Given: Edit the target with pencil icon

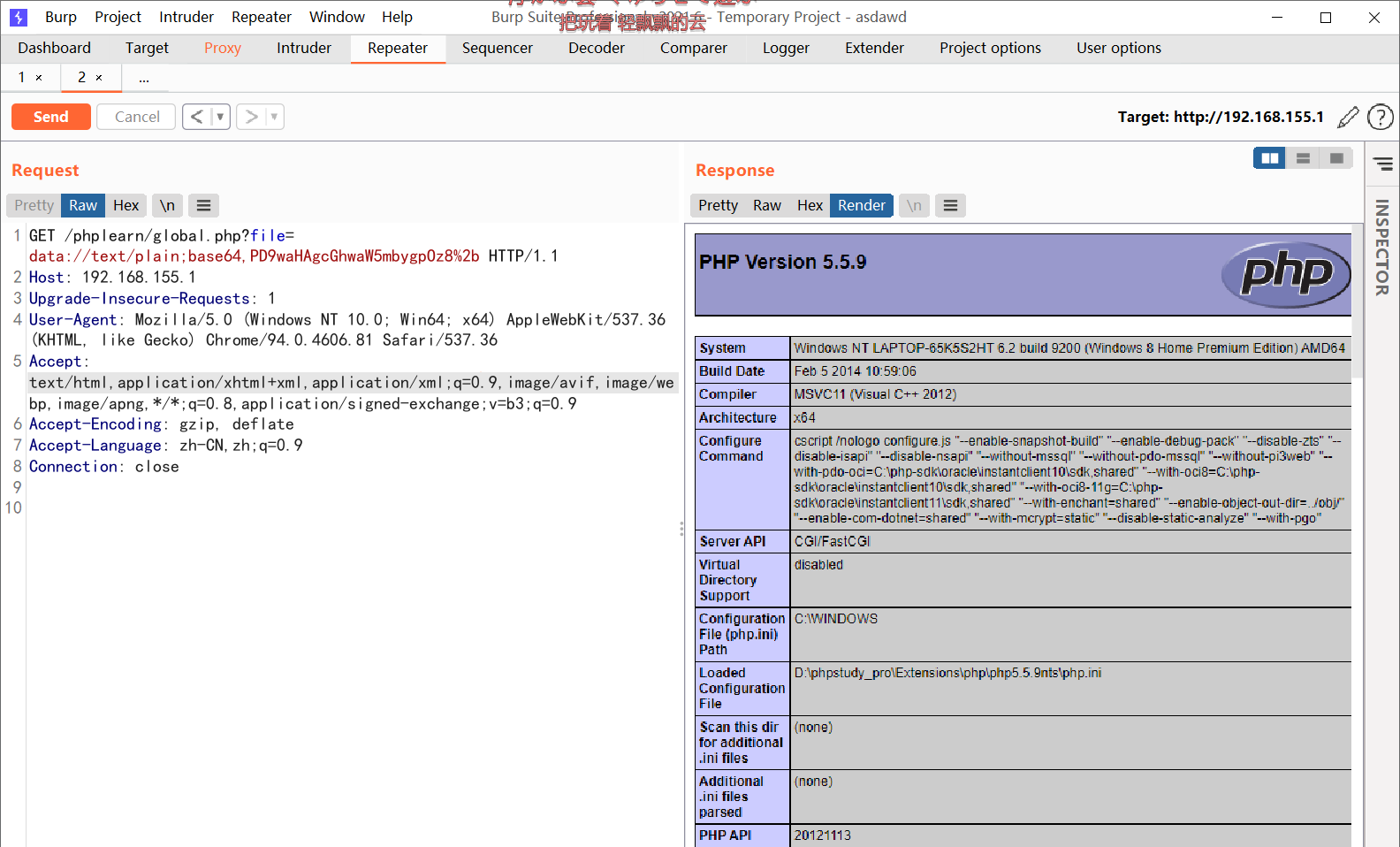Looking at the screenshot, I should [x=1348, y=117].
